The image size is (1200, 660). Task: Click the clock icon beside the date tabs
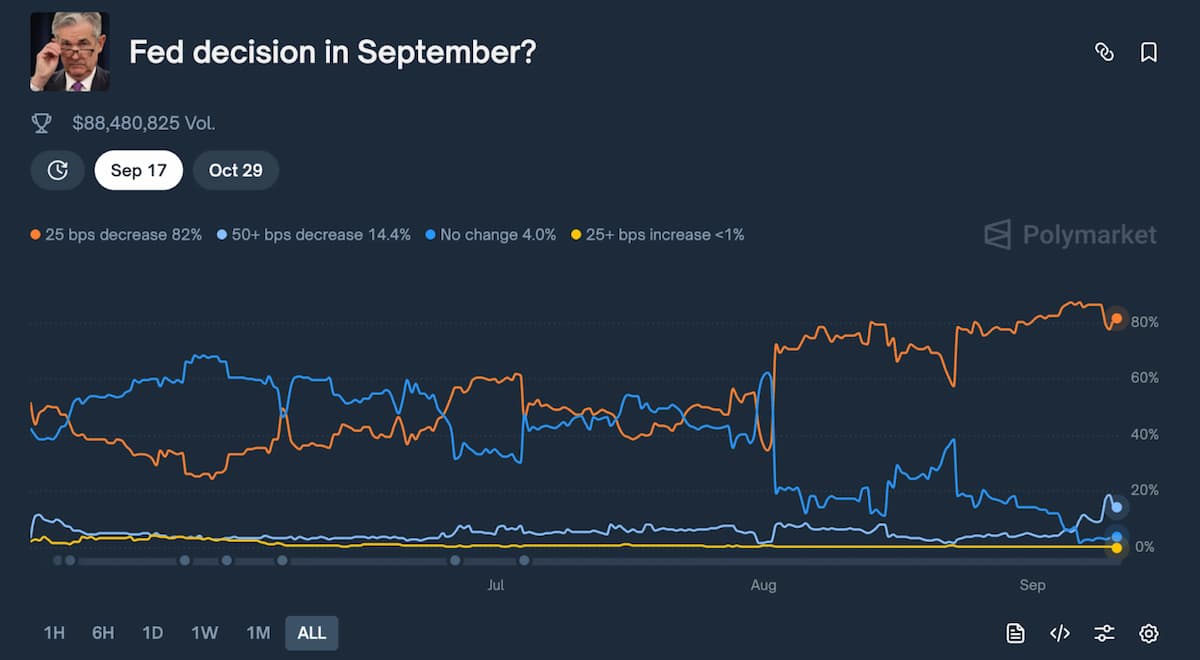point(57,170)
